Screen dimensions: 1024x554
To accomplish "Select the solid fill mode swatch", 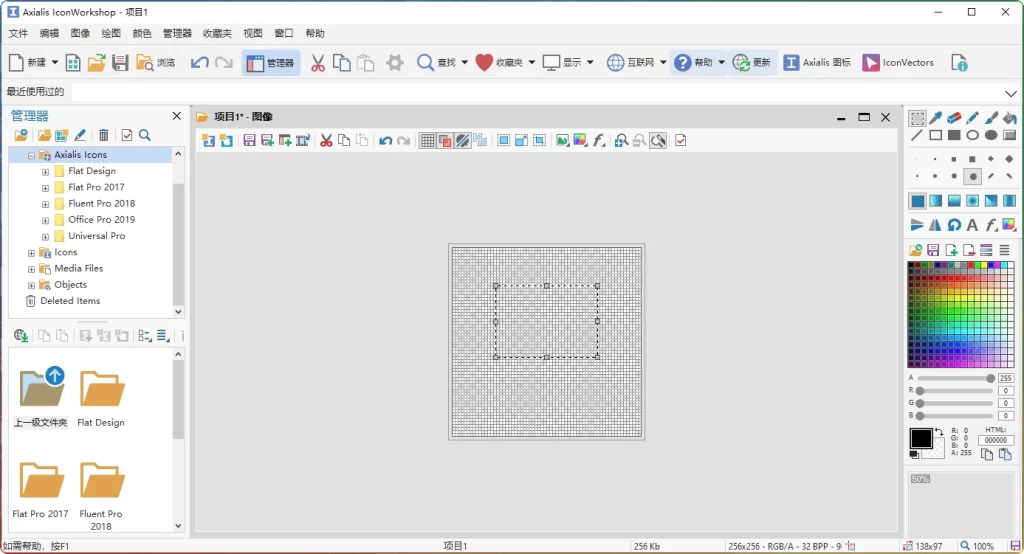I will coord(918,201).
